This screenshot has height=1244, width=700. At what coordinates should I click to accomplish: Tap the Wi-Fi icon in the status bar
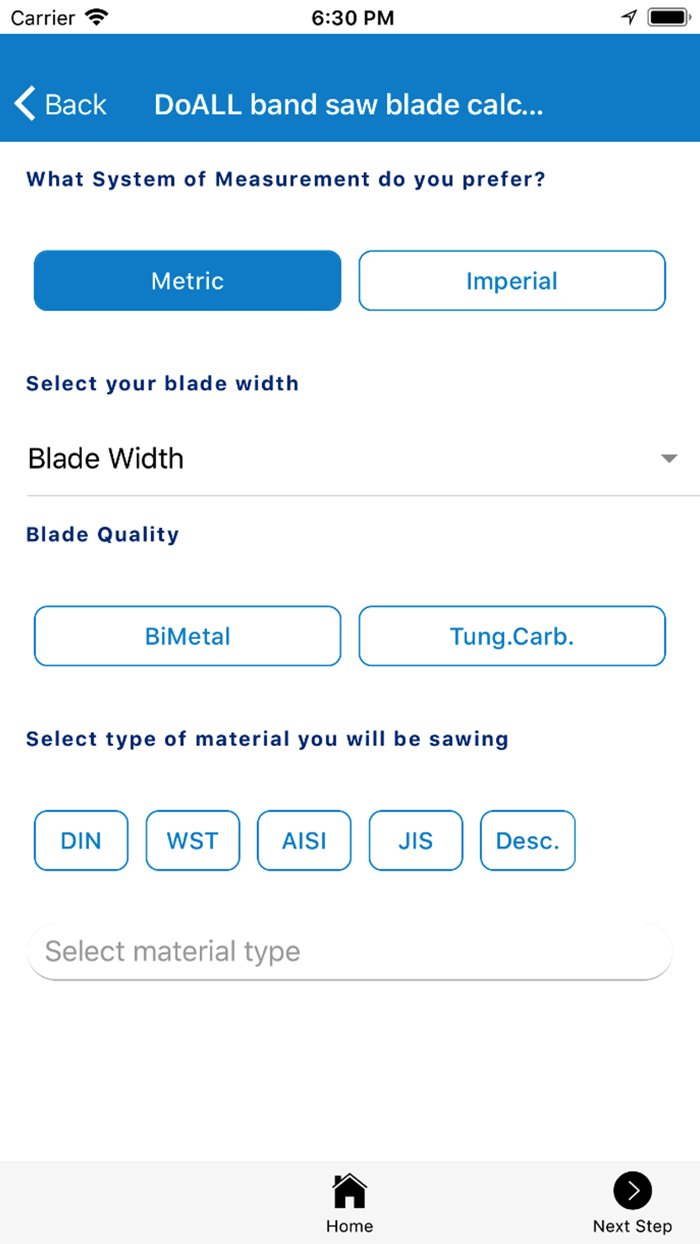coord(96,16)
